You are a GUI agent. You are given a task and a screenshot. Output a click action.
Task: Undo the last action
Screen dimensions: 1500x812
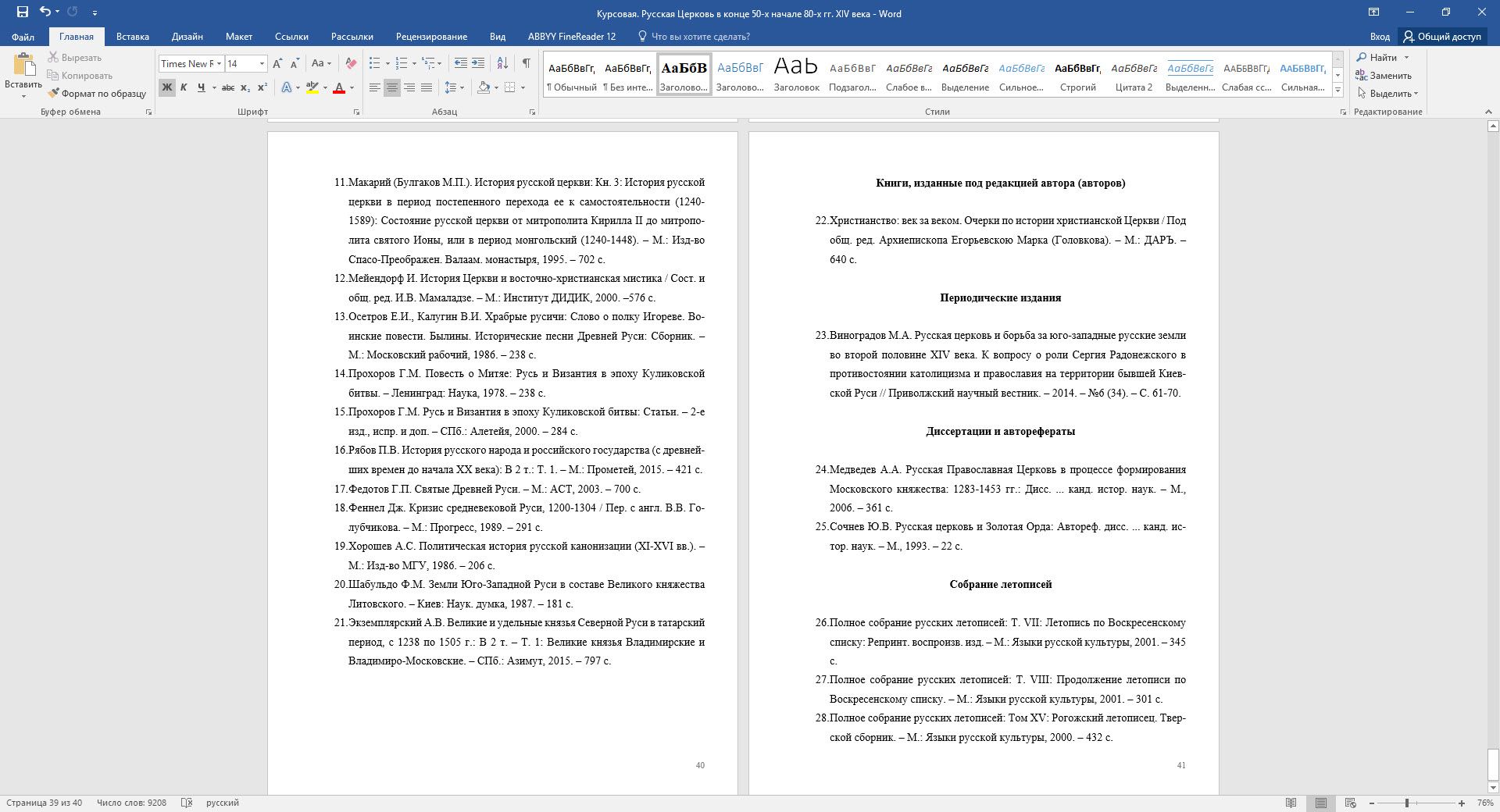[45, 12]
